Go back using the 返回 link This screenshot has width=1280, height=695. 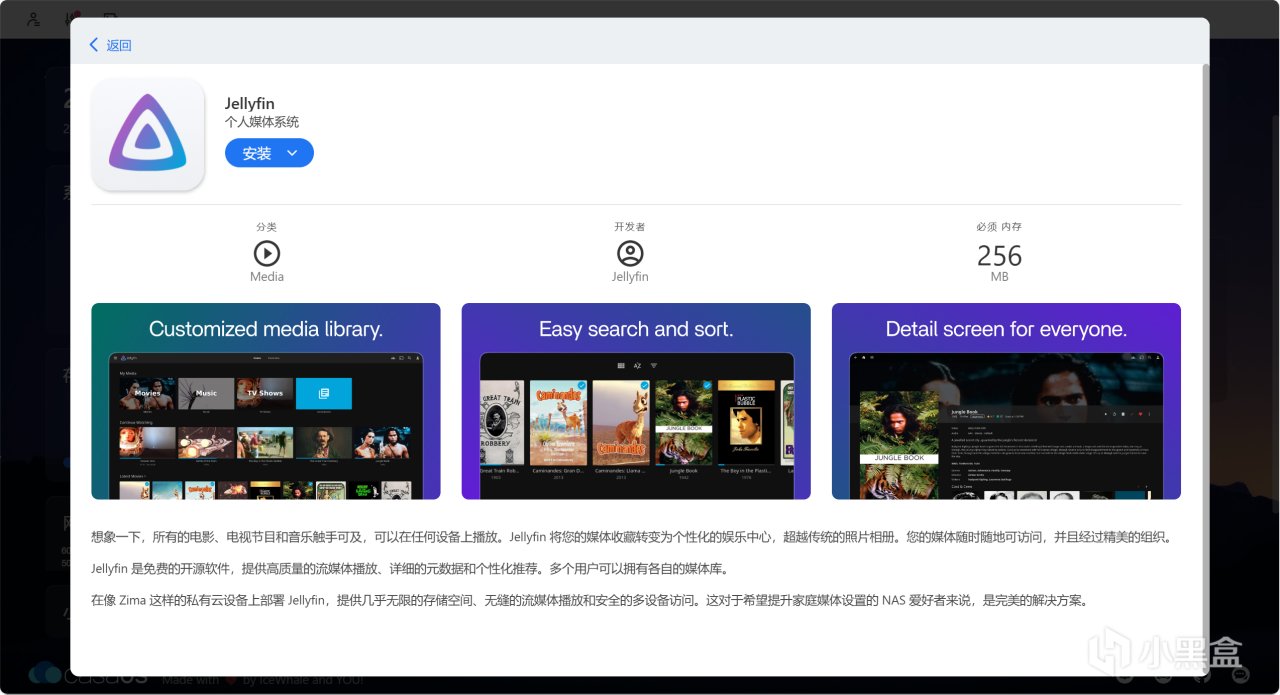118,45
